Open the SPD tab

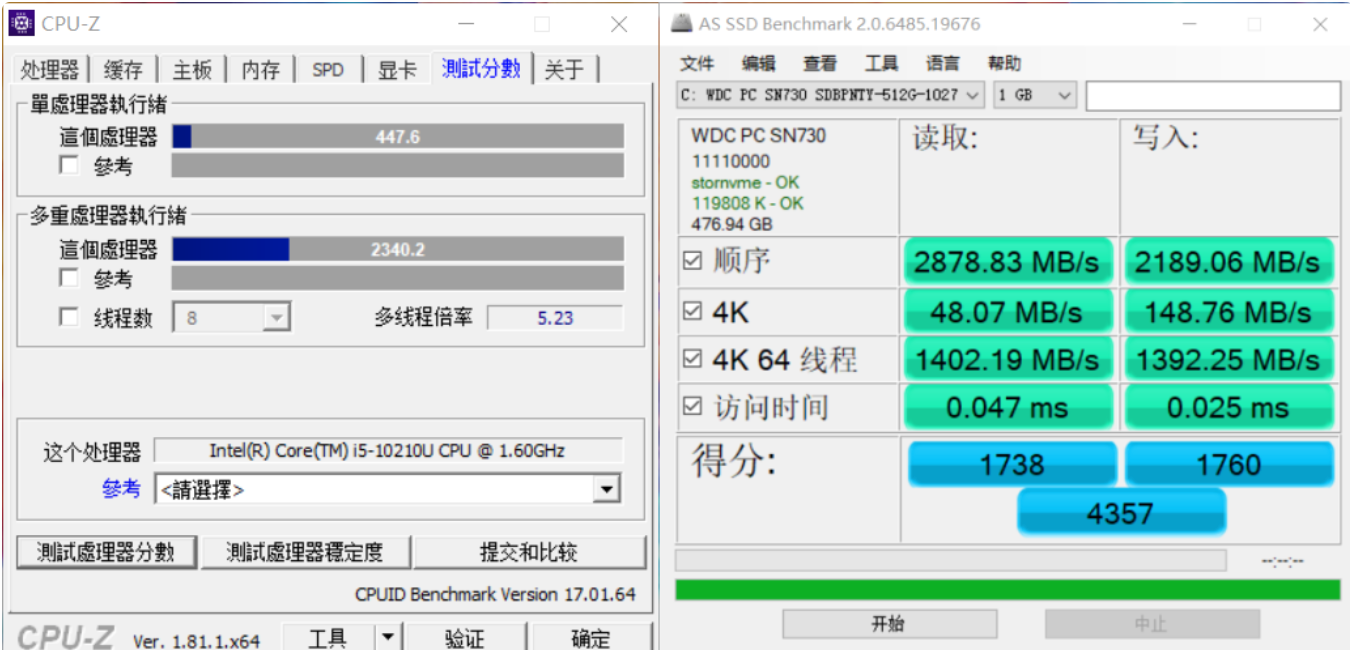pos(328,69)
